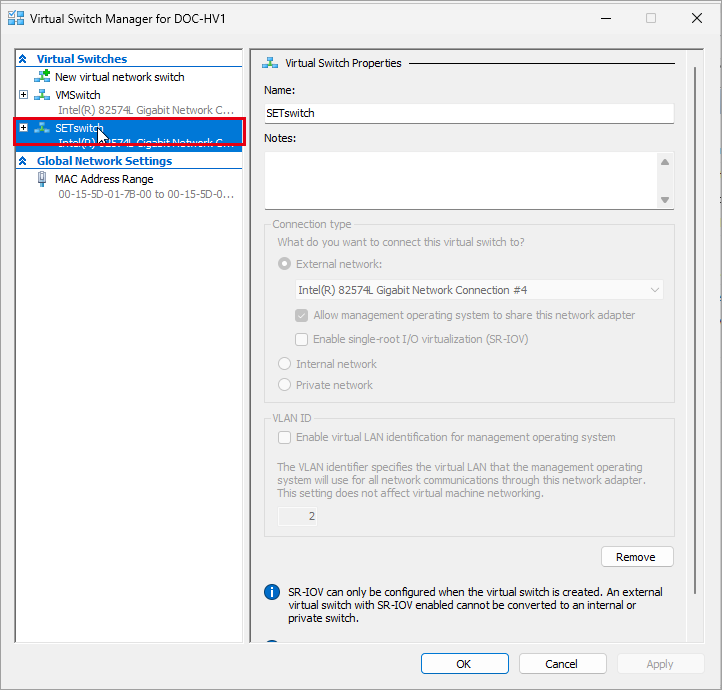Expand the SETswitch tree node

(23, 128)
